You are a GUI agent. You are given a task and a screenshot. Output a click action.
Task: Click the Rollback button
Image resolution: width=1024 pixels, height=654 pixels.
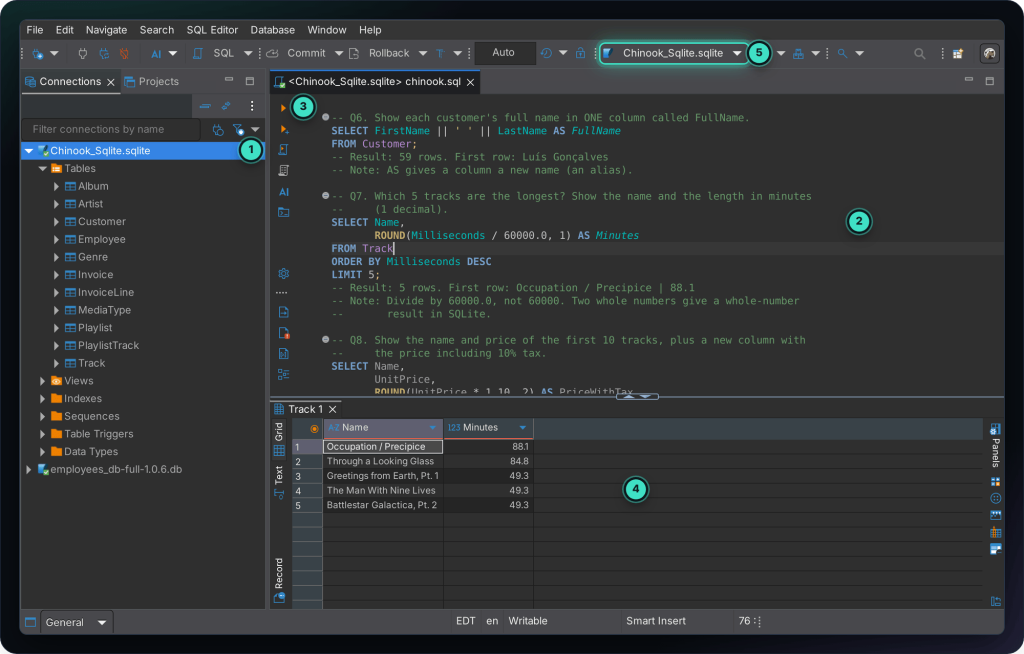pyautogui.click(x=379, y=54)
